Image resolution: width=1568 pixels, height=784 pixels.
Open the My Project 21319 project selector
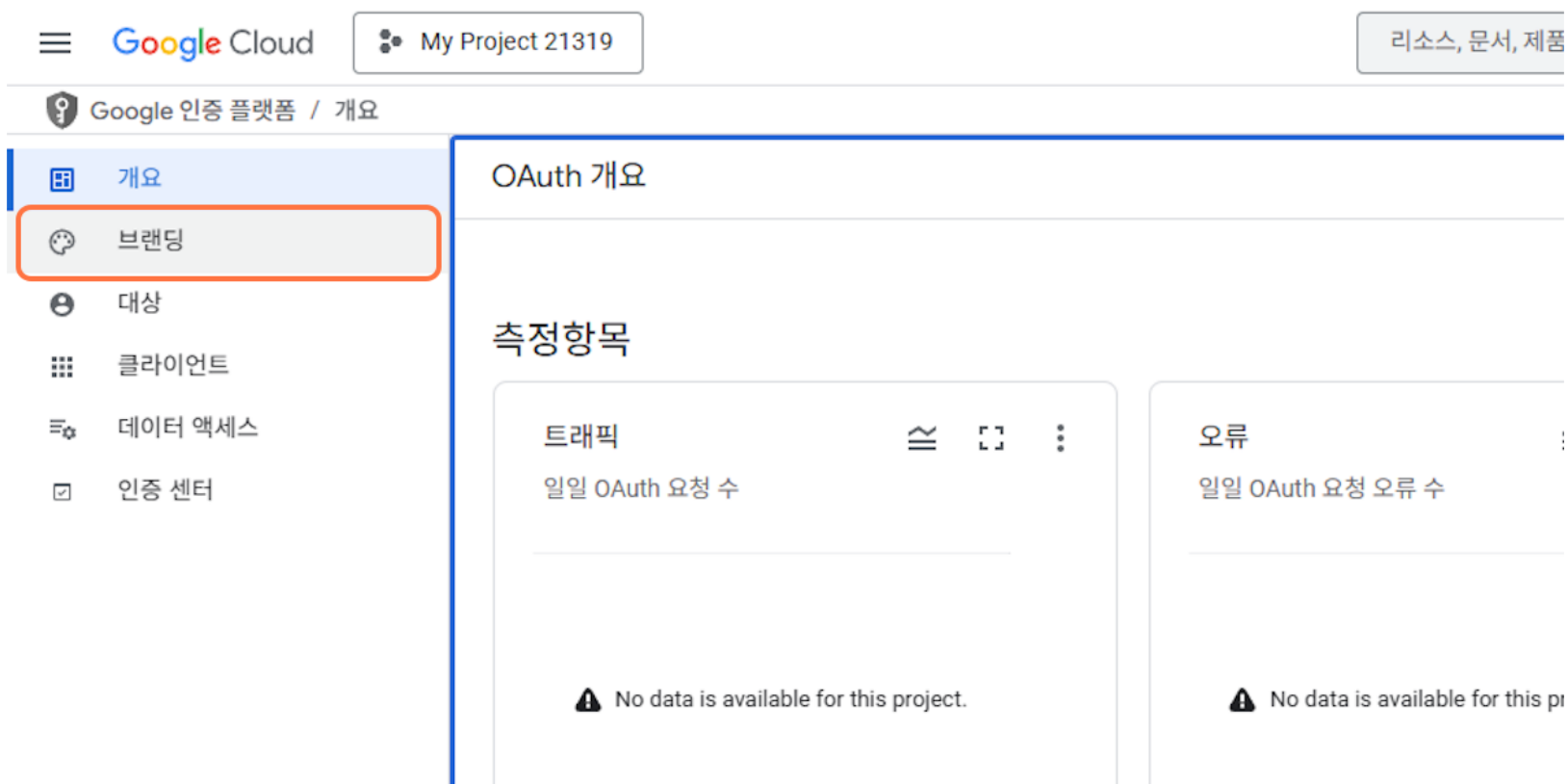[x=498, y=42]
